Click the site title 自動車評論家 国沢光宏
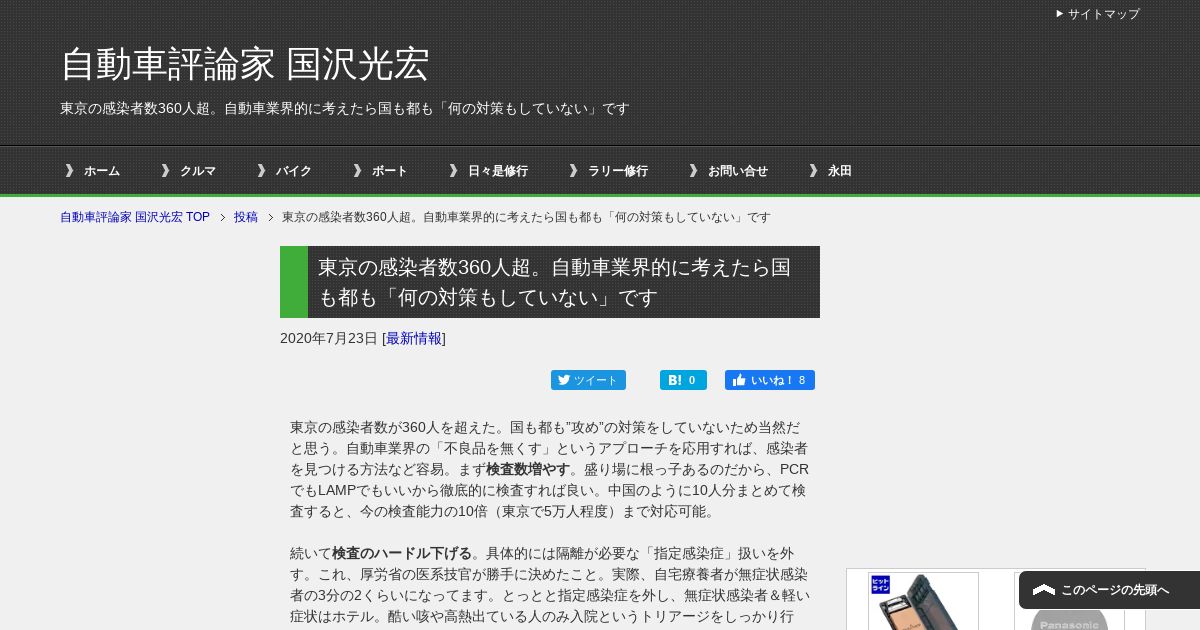 pos(245,64)
